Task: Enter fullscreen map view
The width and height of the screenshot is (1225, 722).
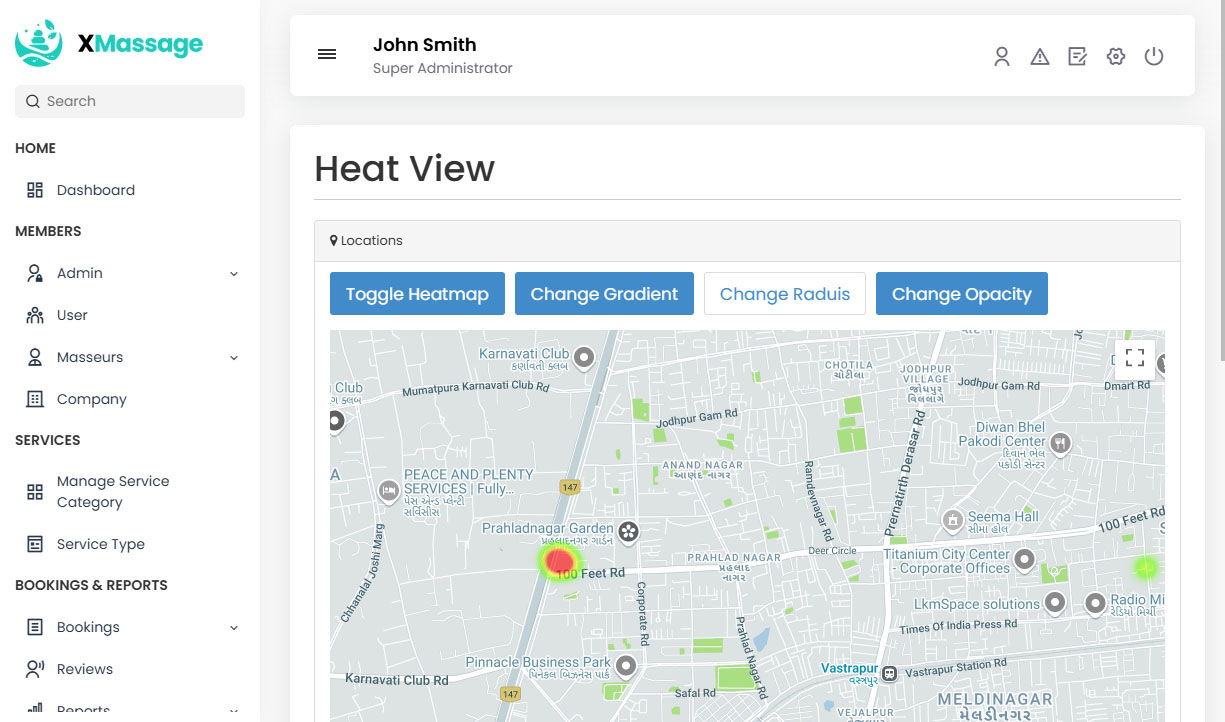Action: click(x=1134, y=358)
